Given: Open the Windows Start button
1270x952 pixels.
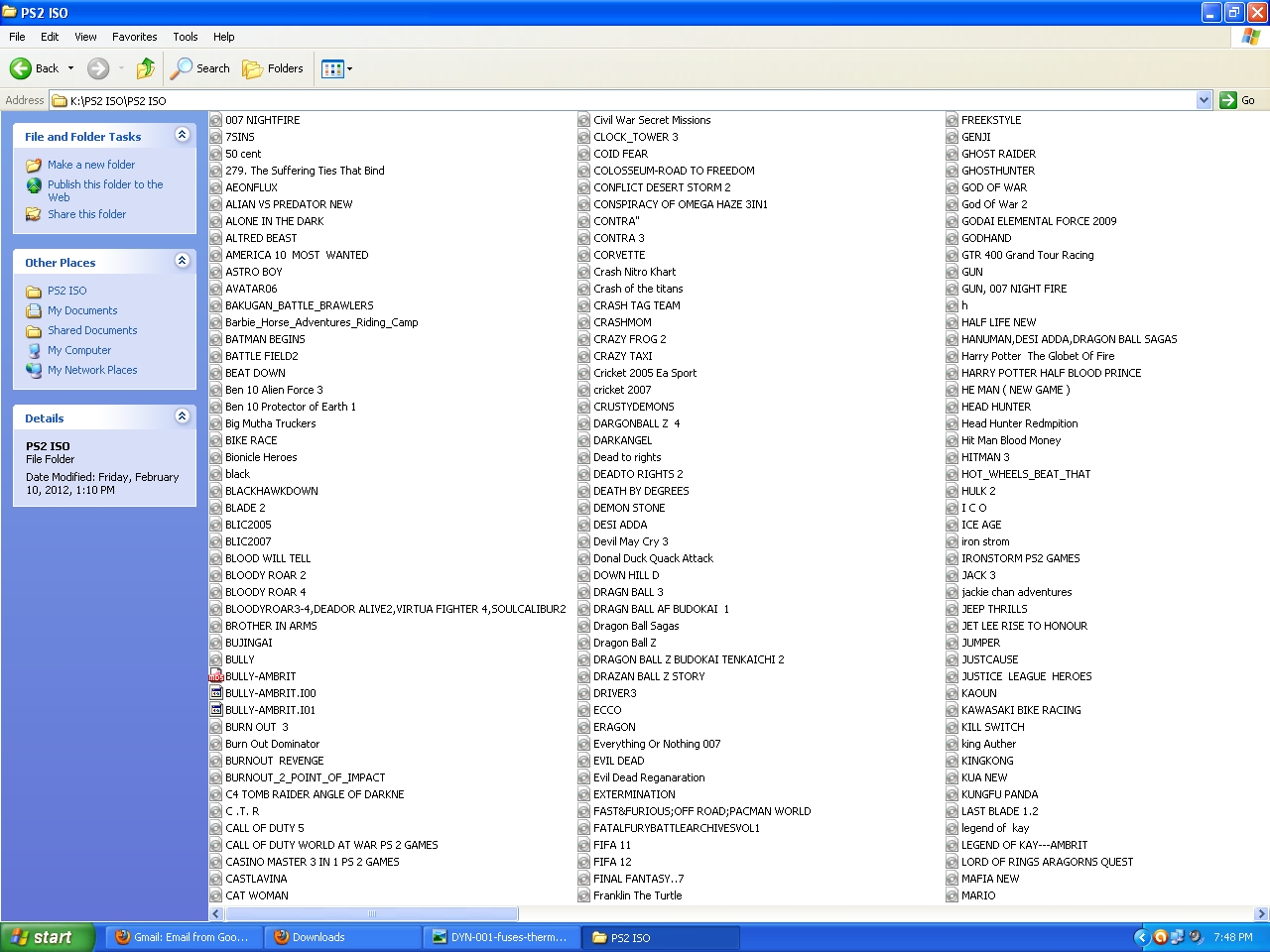Looking at the screenshot, I should coord(48,937).
